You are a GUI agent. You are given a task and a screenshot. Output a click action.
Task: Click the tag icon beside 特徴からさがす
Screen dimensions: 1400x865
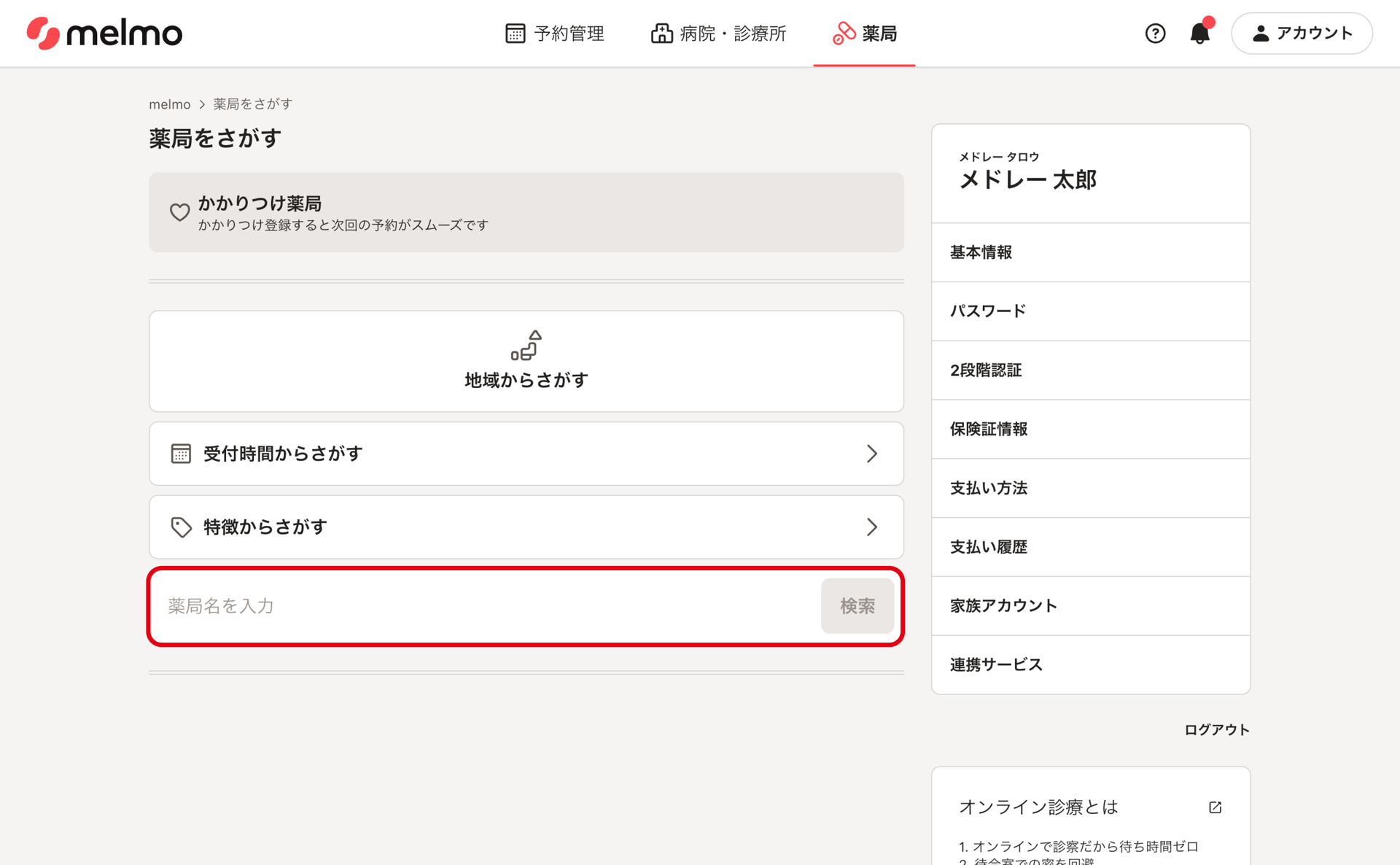coord(181,527)
